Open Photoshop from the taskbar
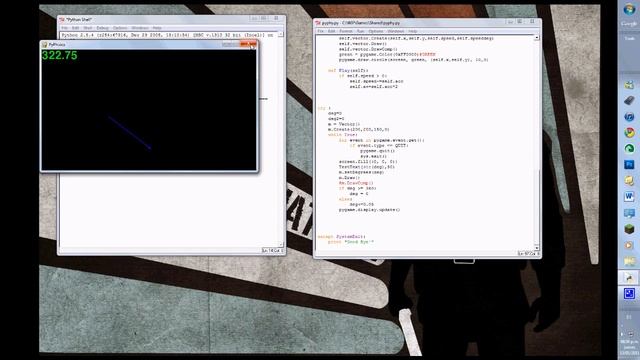The height and width of the screenshot is (360, 640). click(x=629, y=164)
